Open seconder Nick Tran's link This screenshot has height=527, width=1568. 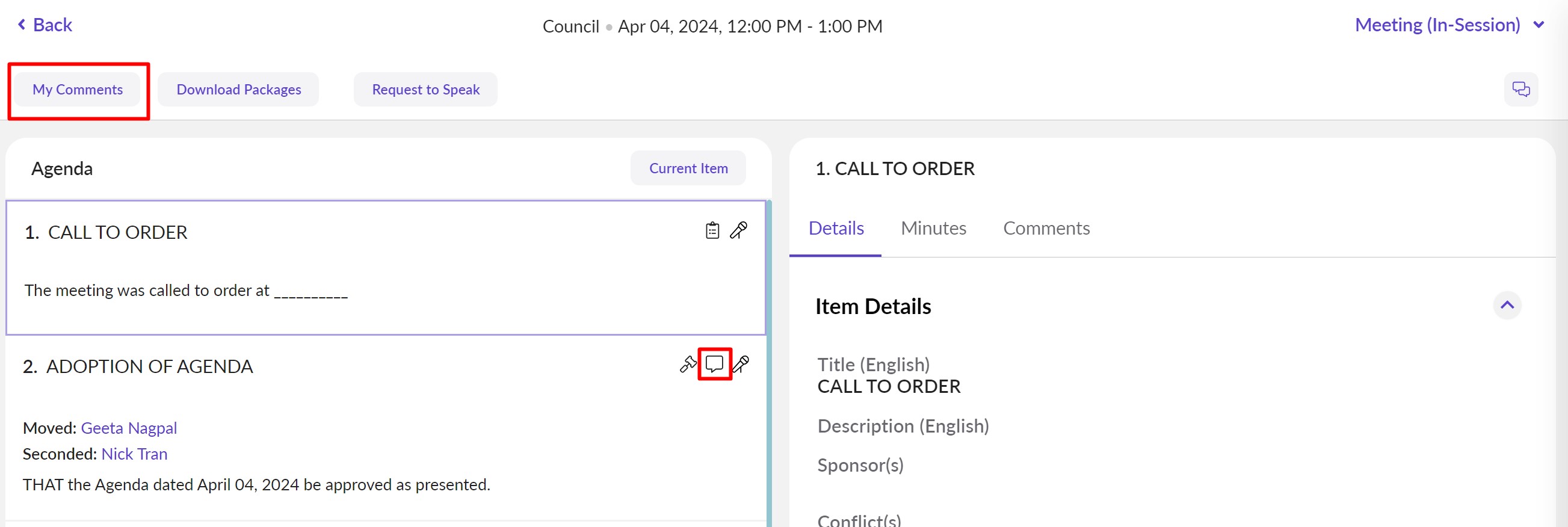tap(135, 454)
